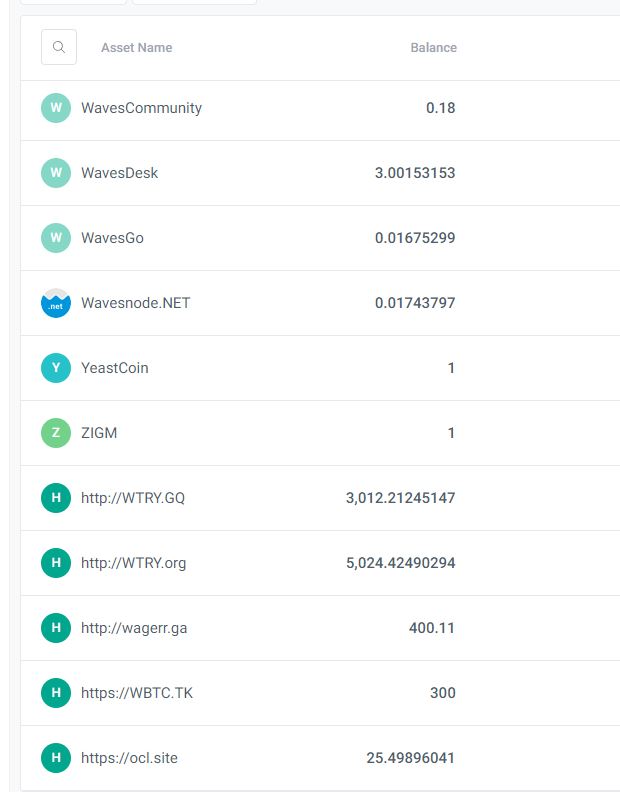620x792 pixels.
Task: Click the http://WTRY.org asset icon
Action: (x=56, y=563)
